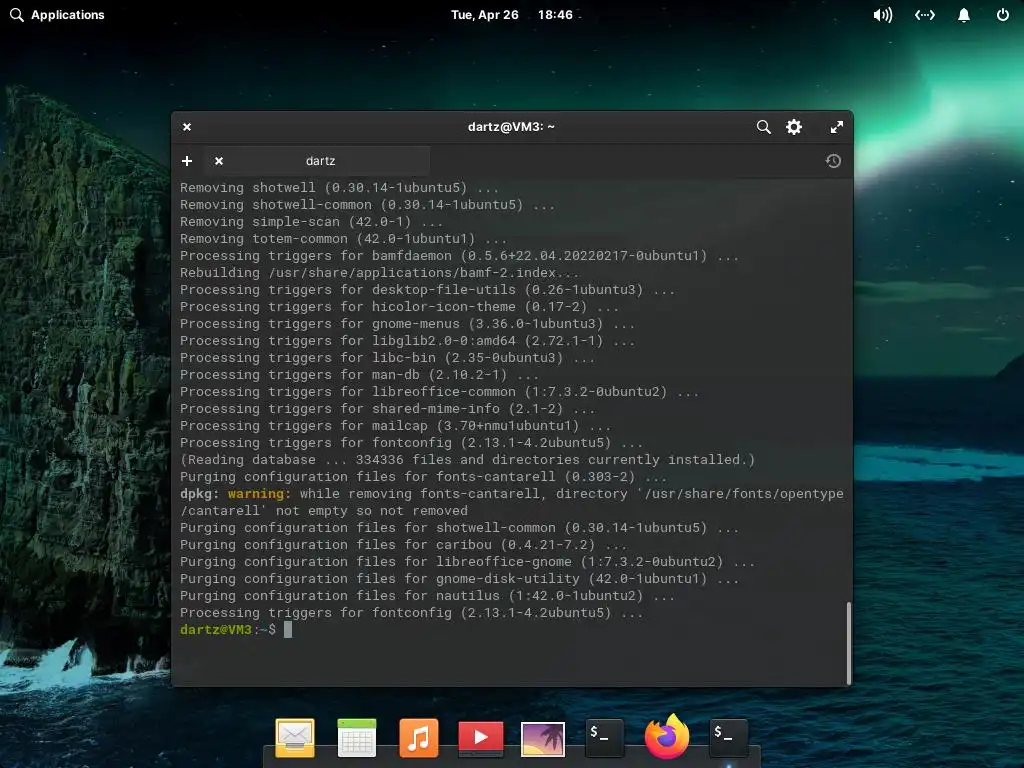Click the 'dartz@VM3: ~' window title

(x=511, y=127)
